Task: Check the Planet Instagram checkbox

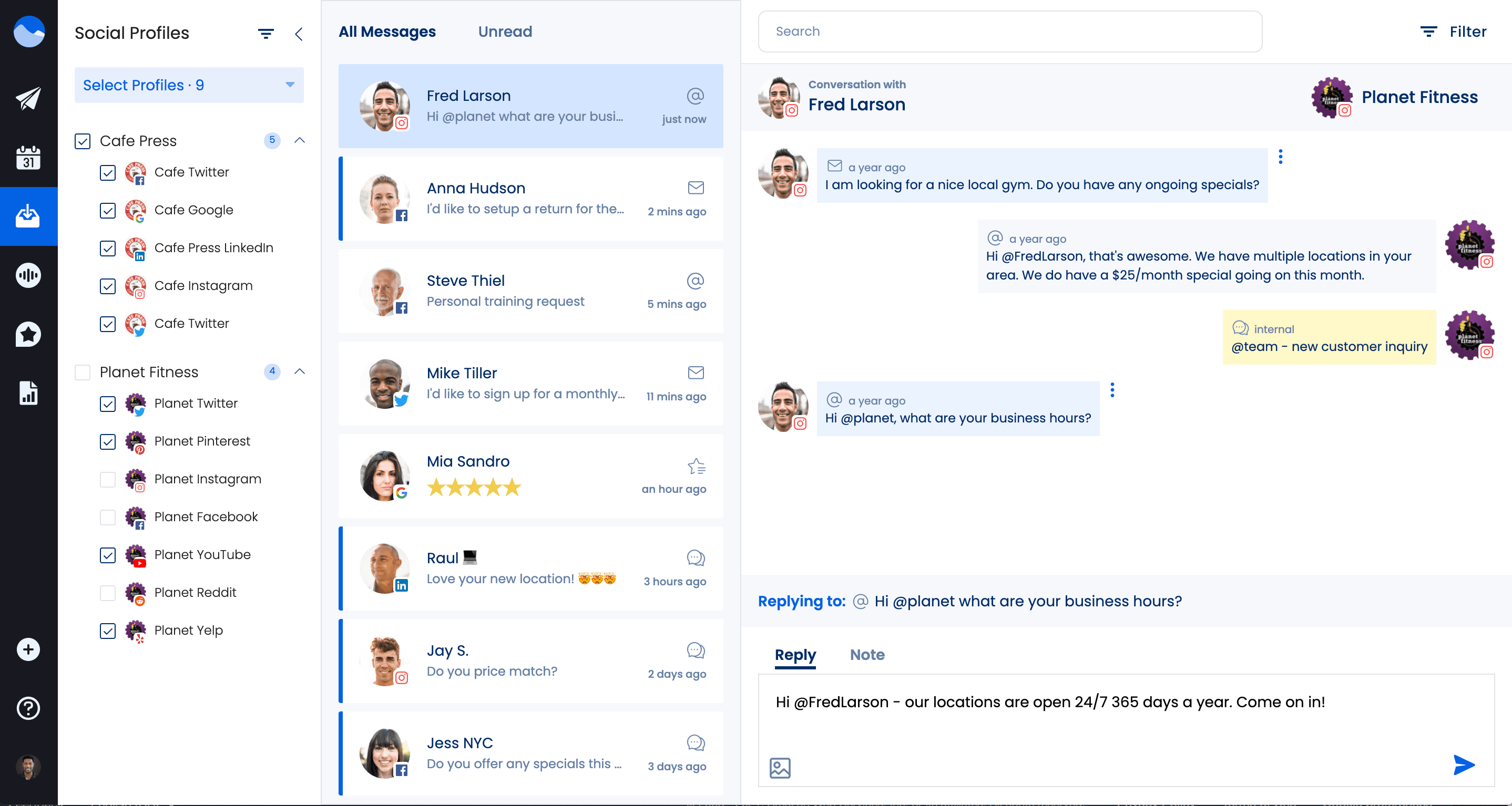Action: tap(107, 479)
